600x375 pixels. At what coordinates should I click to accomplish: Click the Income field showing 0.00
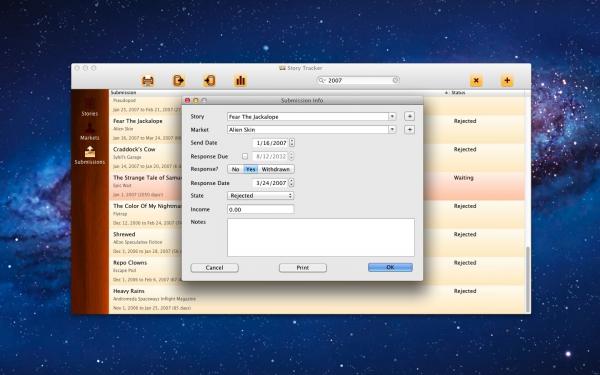click(261, 209)
